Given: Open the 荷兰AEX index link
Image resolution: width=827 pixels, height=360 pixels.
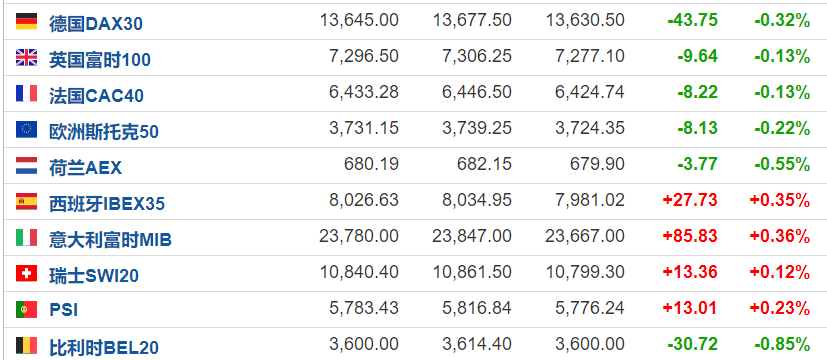Looking at the screenshot, I should (85, 168).
